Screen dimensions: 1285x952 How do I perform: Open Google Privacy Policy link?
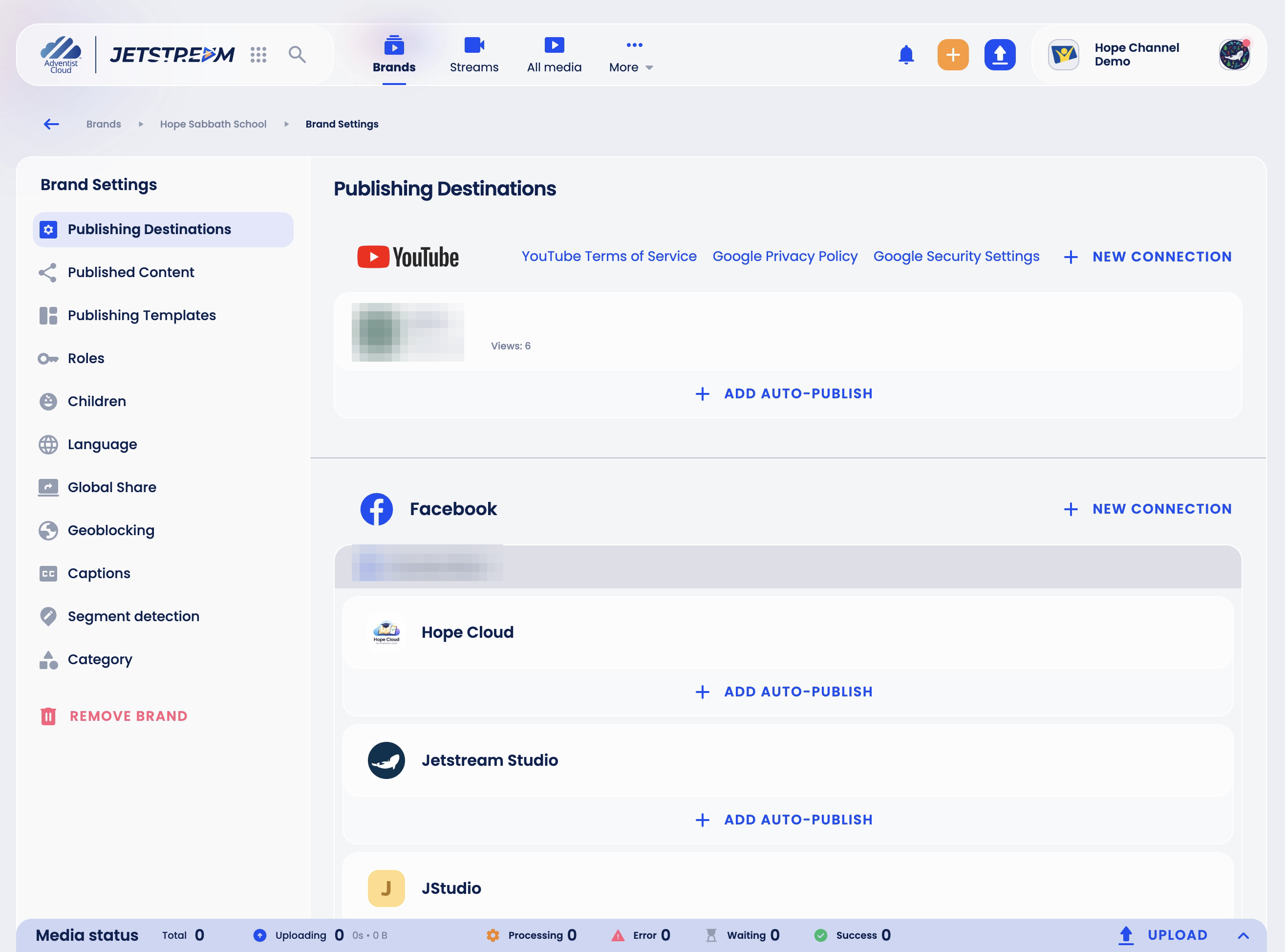tap(785, 257)
